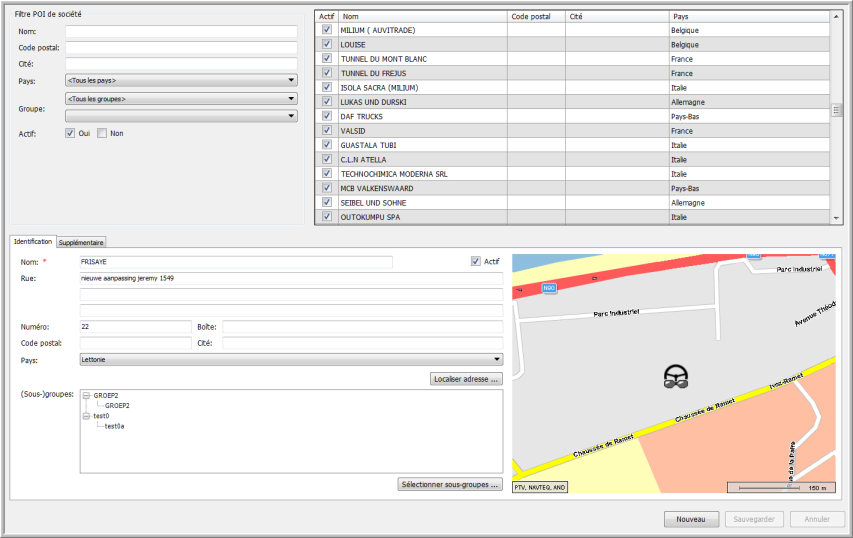Image resolution: width=853 pixels, height=538 pixels.
Task: Click the N90 road shield on the map
Action: (x=548, y=288)
